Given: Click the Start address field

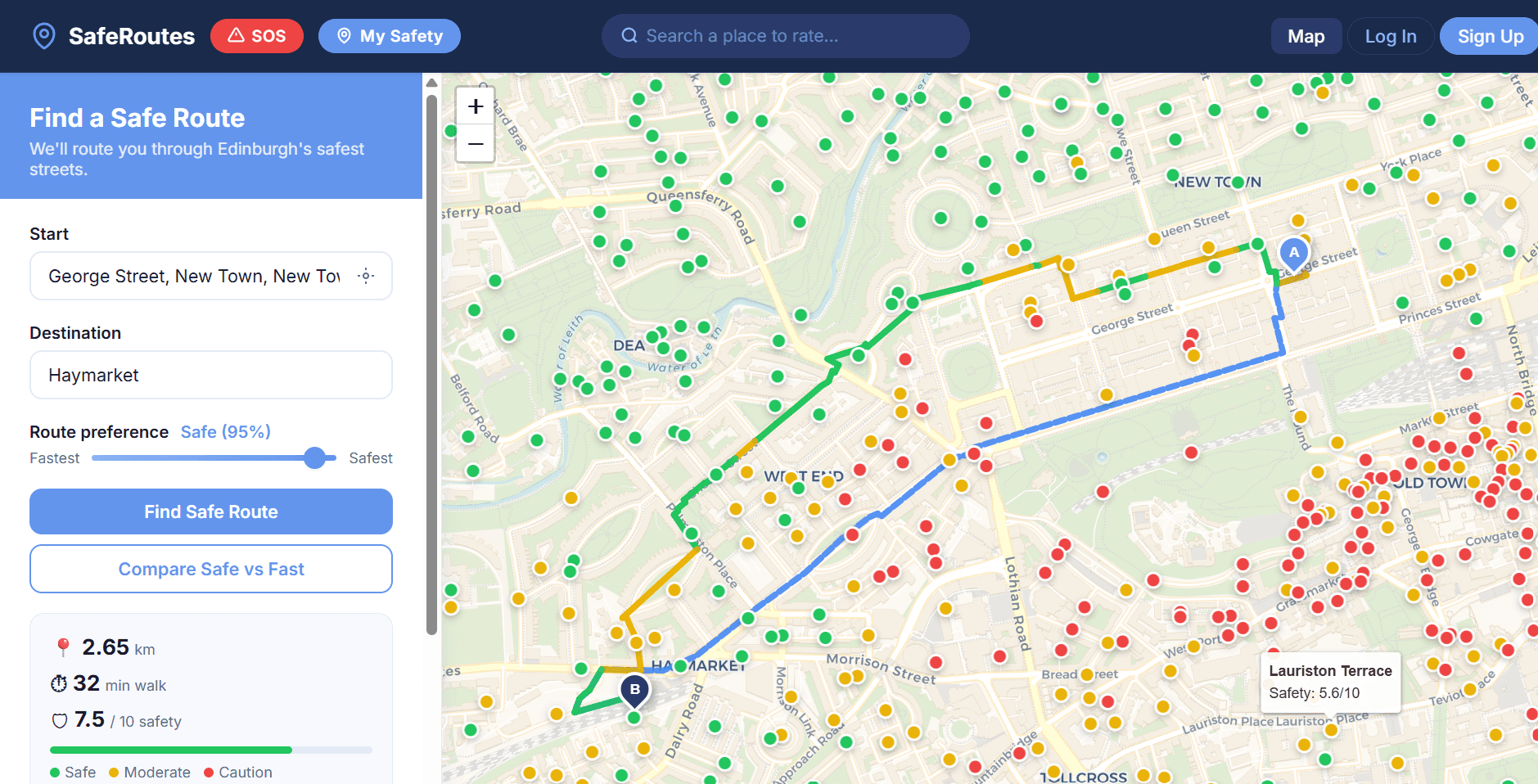Looking at the screenshot, I should [211, 276].
